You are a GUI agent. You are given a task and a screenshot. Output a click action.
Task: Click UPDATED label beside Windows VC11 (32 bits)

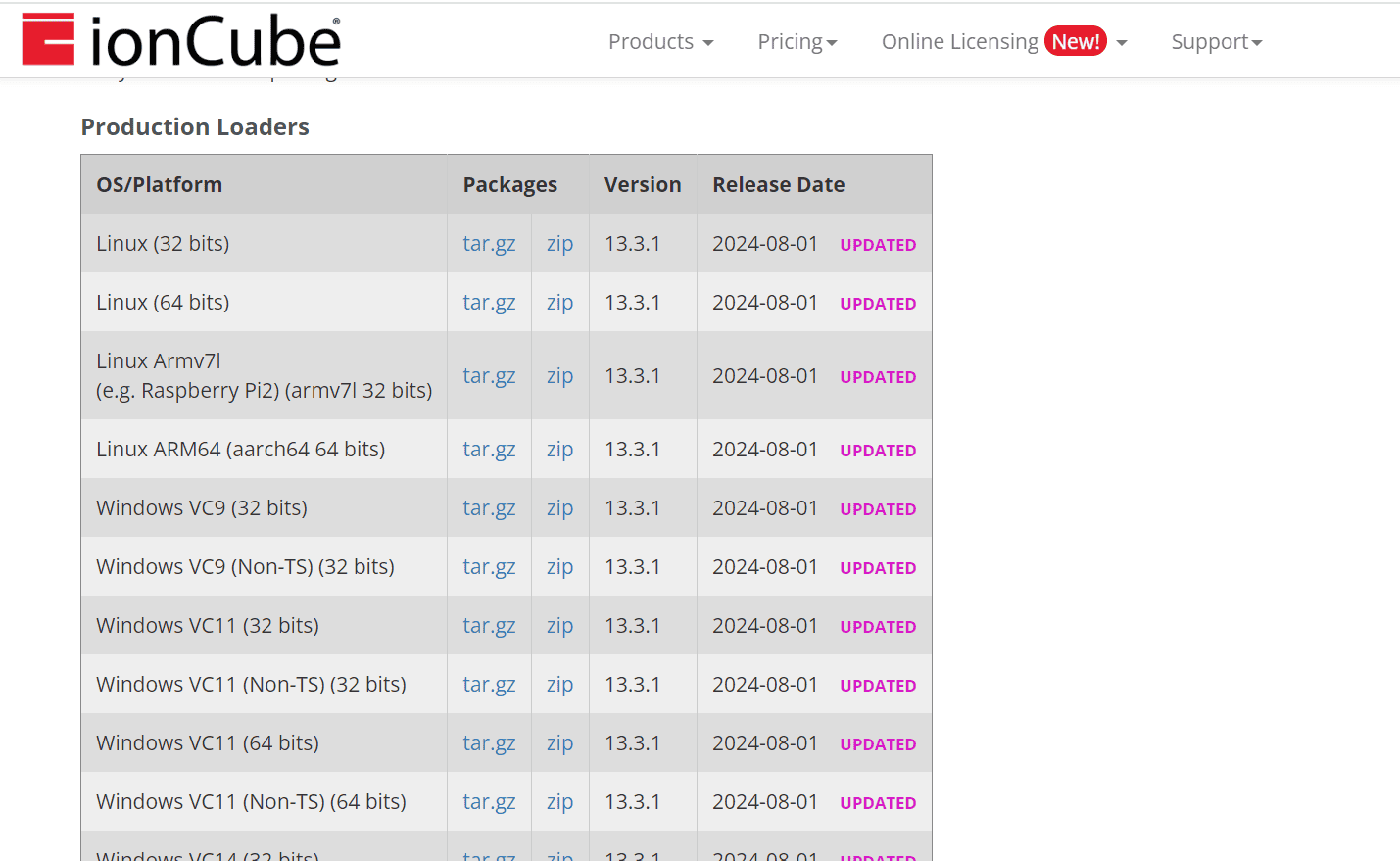click(x=877, y=626)
